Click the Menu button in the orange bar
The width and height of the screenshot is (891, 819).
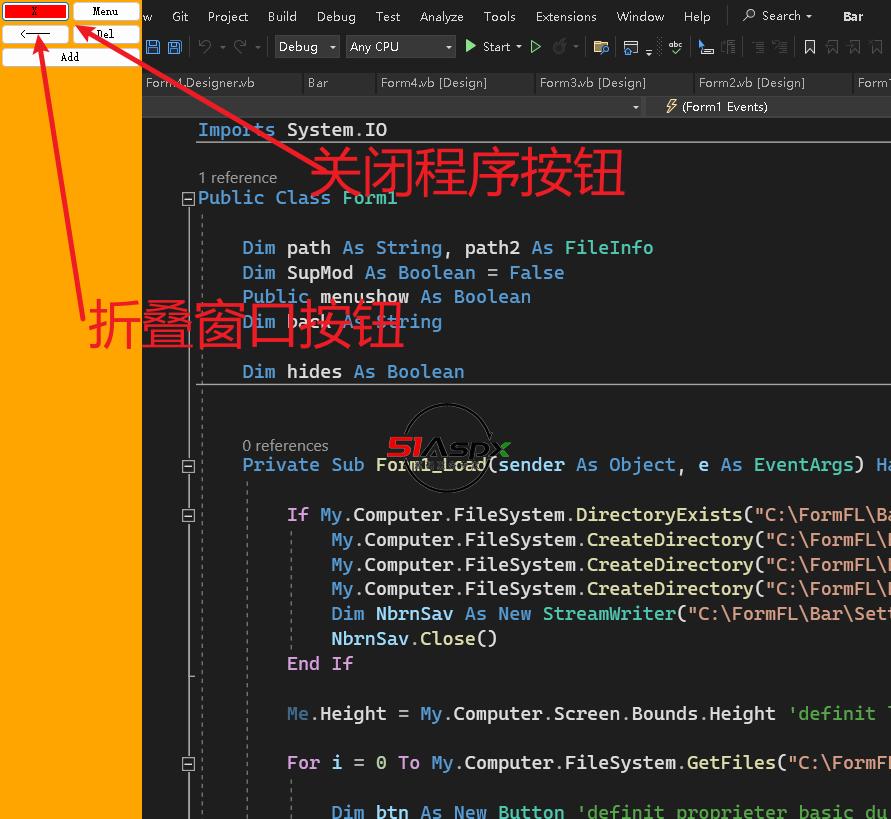coord(106,11)
